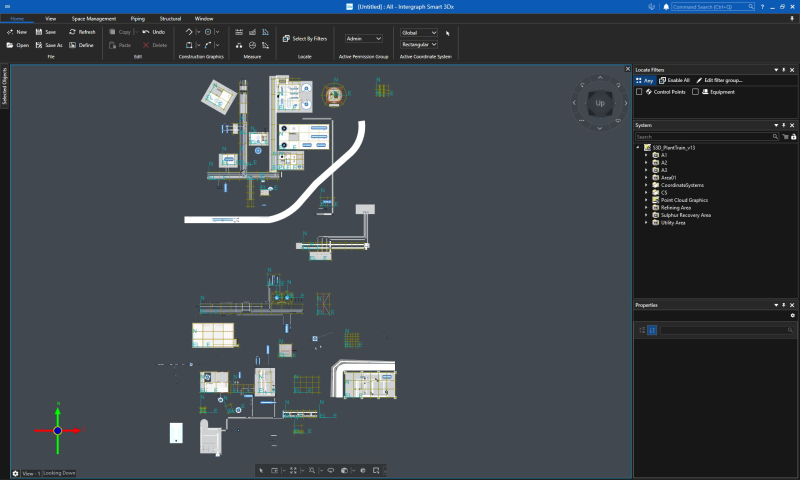The image size is (800, 480).
Task: Click the Edit filter group pencil icon
Action: coord(699,80)
